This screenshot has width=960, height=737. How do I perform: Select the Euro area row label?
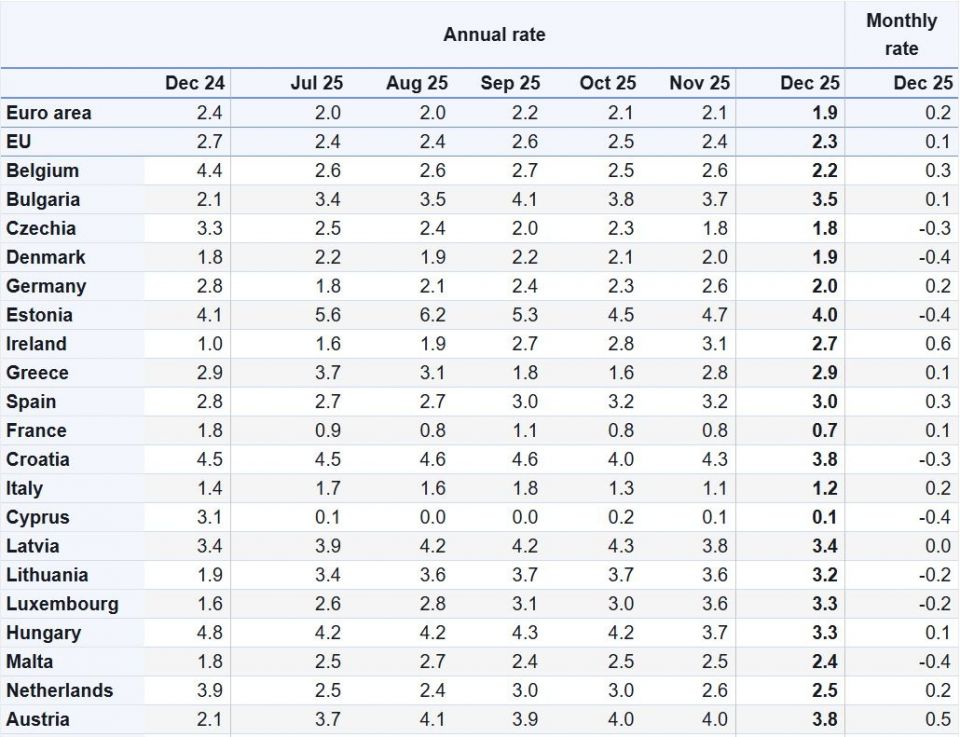coord(48,113)
